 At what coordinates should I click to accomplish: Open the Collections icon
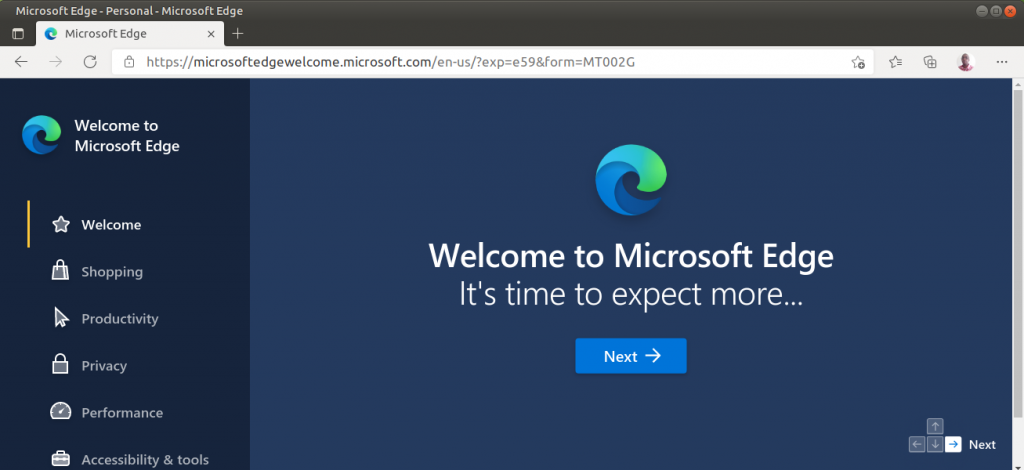[930, 62]
